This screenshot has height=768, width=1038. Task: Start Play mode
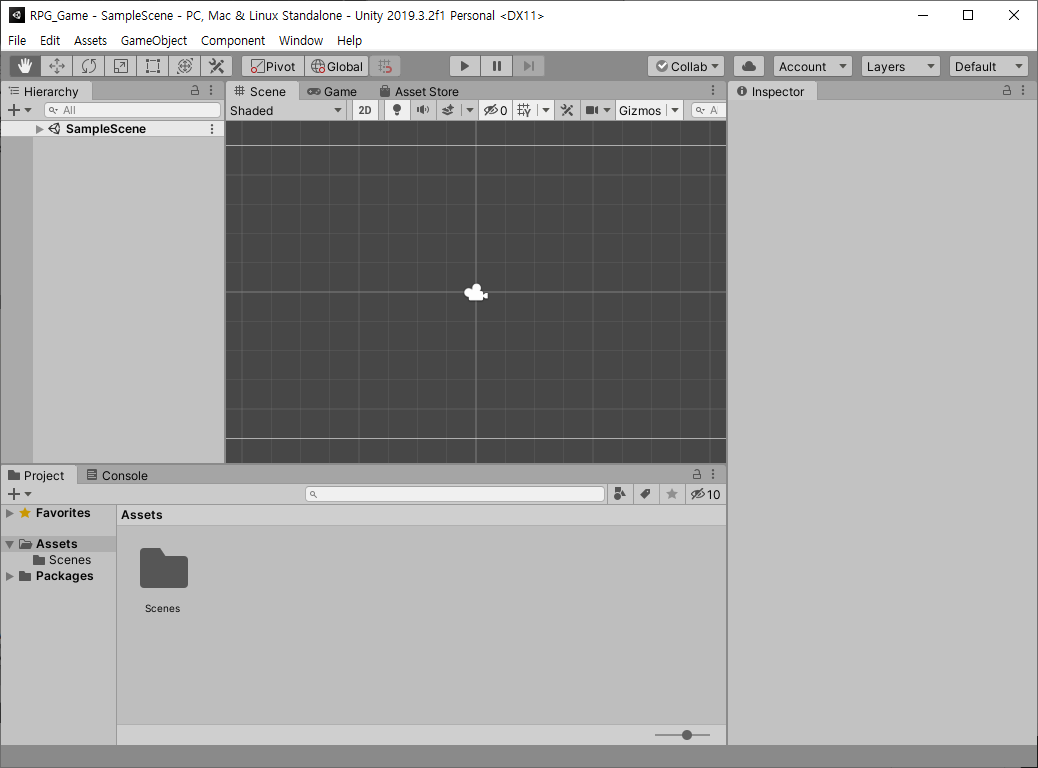pos(465,66)
